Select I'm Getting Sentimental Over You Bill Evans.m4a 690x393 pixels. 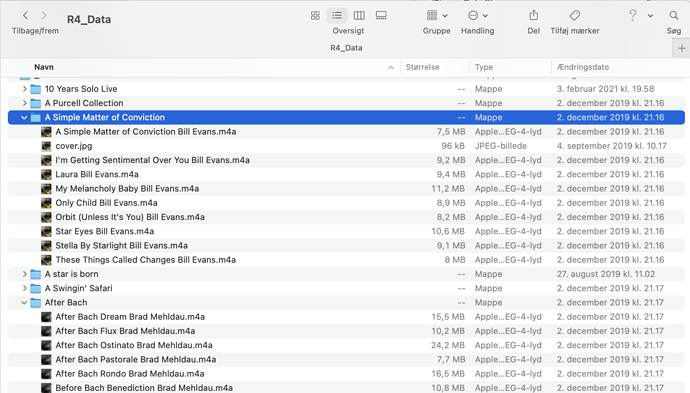pos(153,160)
